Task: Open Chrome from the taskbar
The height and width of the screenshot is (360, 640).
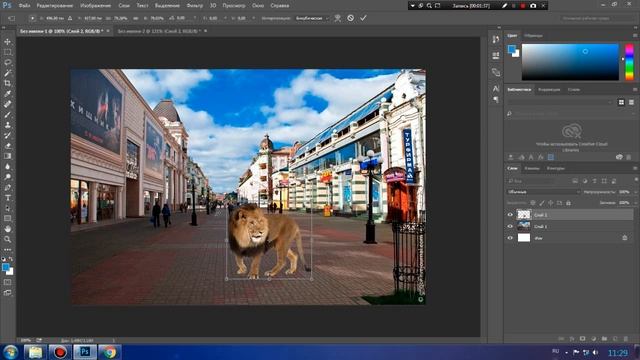Action: coord(109,352)
